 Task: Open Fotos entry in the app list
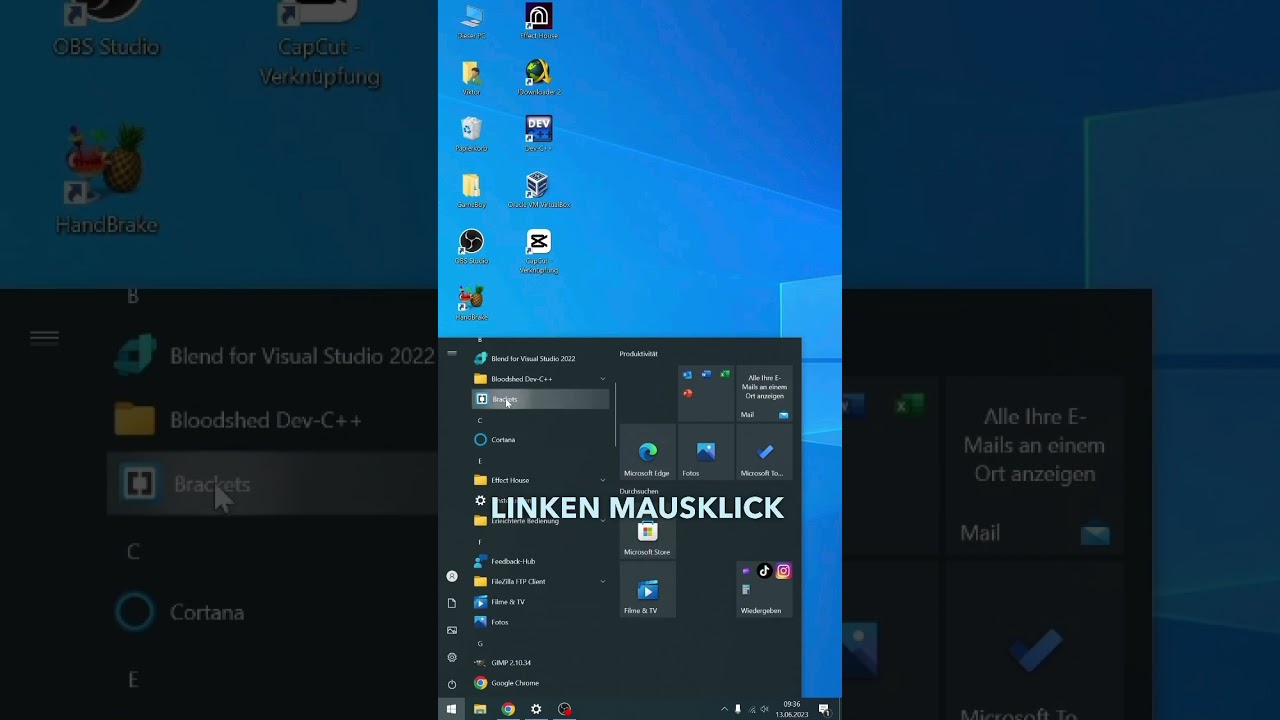coord(540,622)
